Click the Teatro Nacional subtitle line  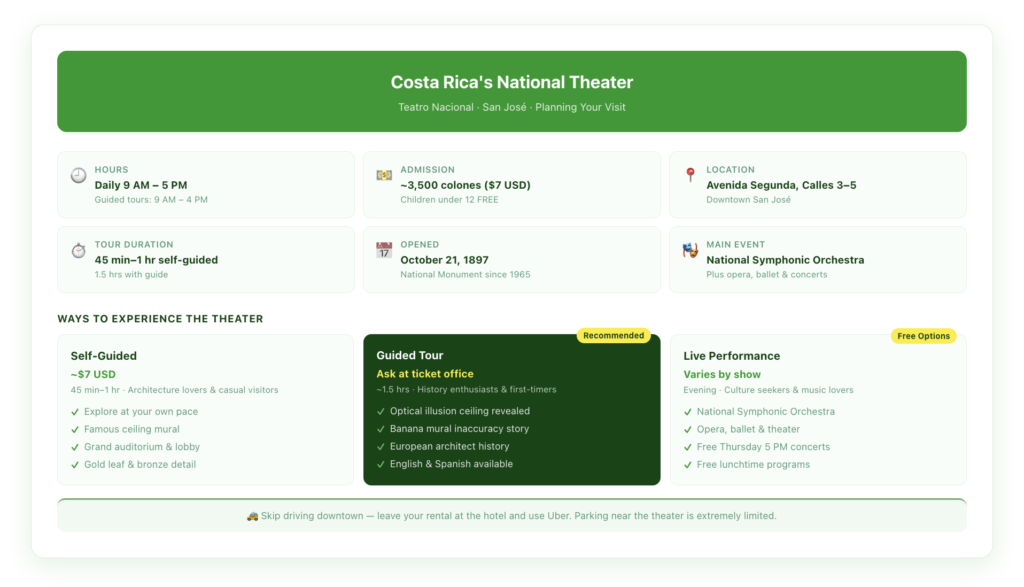[512, 107]
